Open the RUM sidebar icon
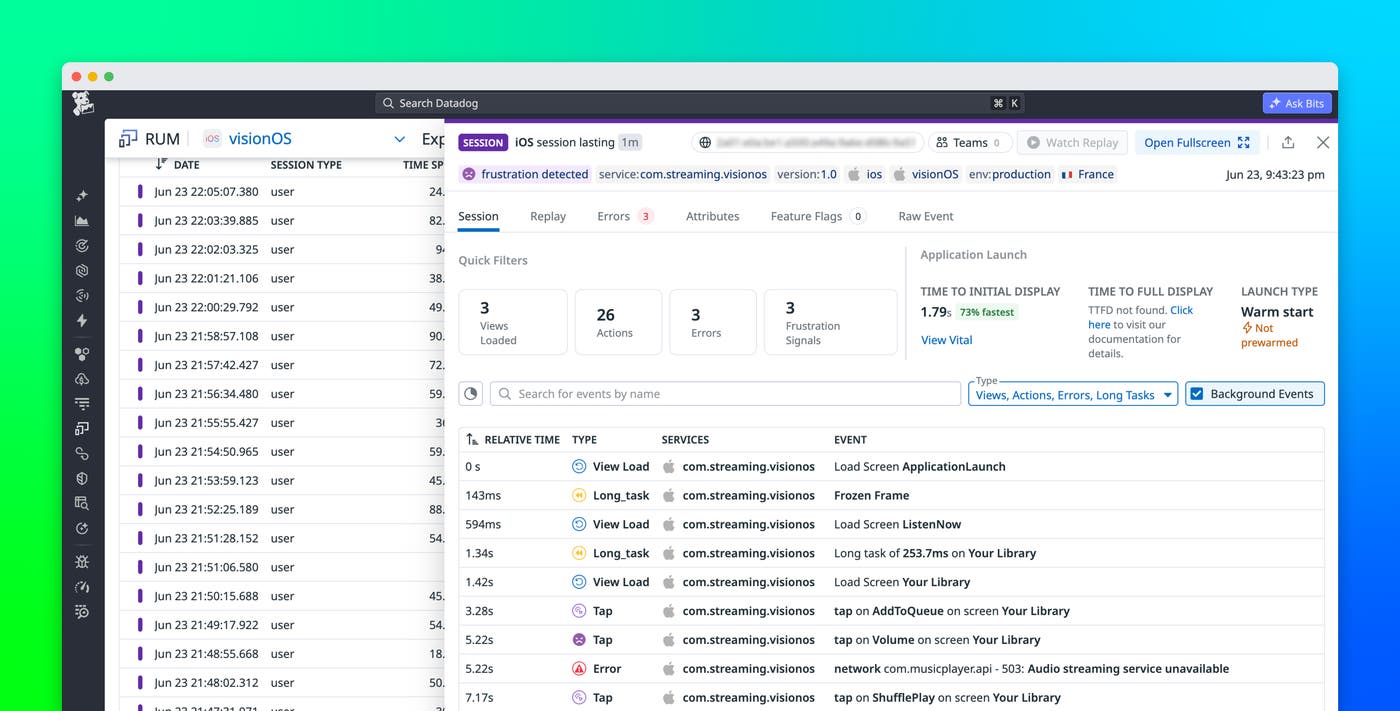Viewport: 1400px width, 711px height. (x=82, y=429)
